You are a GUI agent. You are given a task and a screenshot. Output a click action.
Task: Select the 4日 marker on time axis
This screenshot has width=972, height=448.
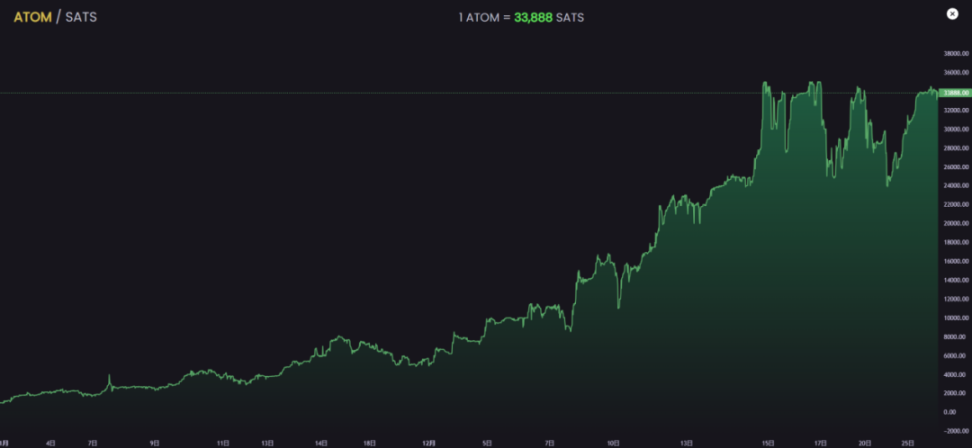point(51,441)
